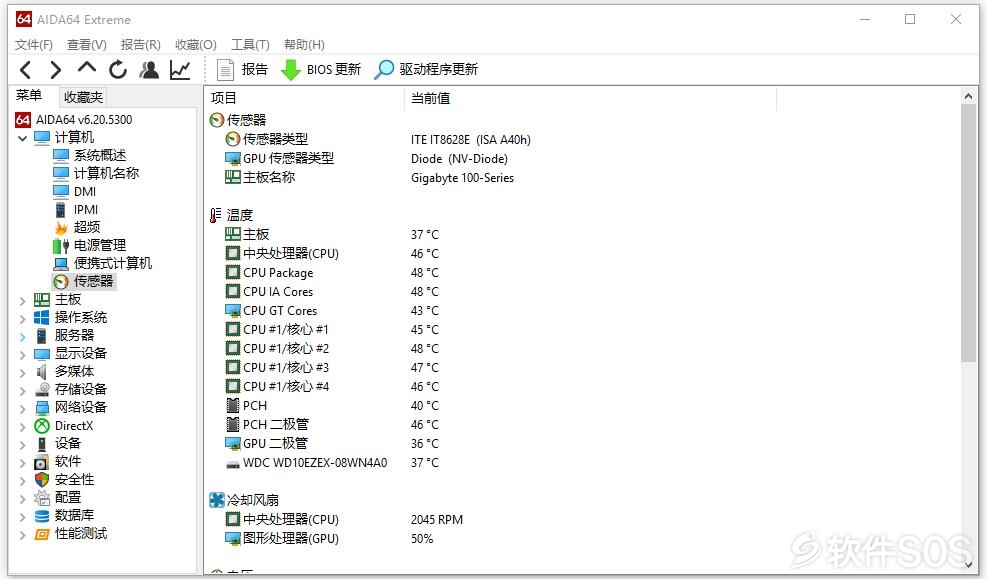Expand the 服务器 tree node
Viewport: 987px width, 579px height.
click(x=23, y=337)
